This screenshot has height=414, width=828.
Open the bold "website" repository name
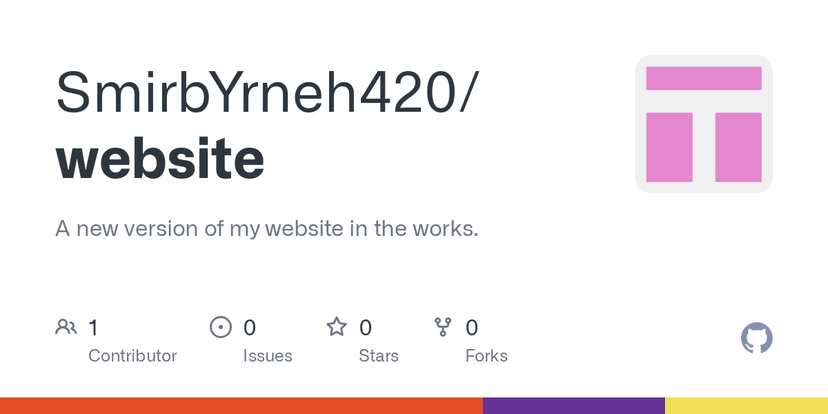[x=160, y=158]
